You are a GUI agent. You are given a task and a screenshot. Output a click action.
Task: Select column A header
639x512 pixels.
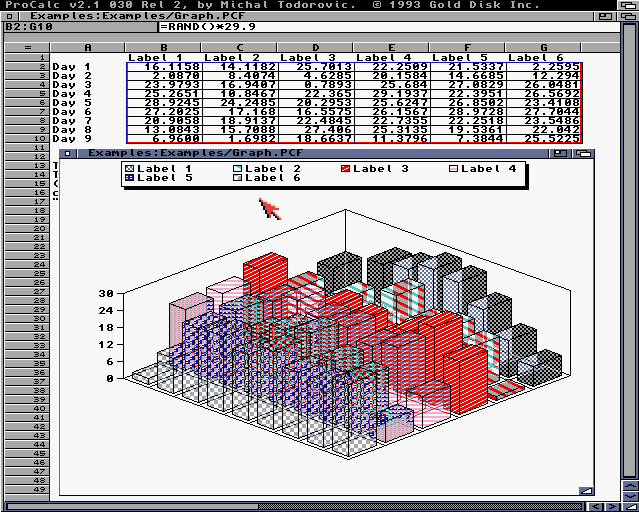click(x=88, y=48)
